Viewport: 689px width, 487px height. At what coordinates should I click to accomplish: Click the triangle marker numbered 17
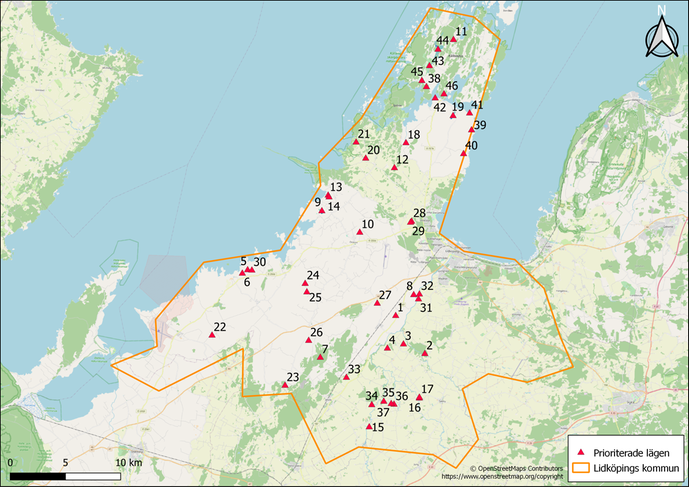click(x=419, y=397)
